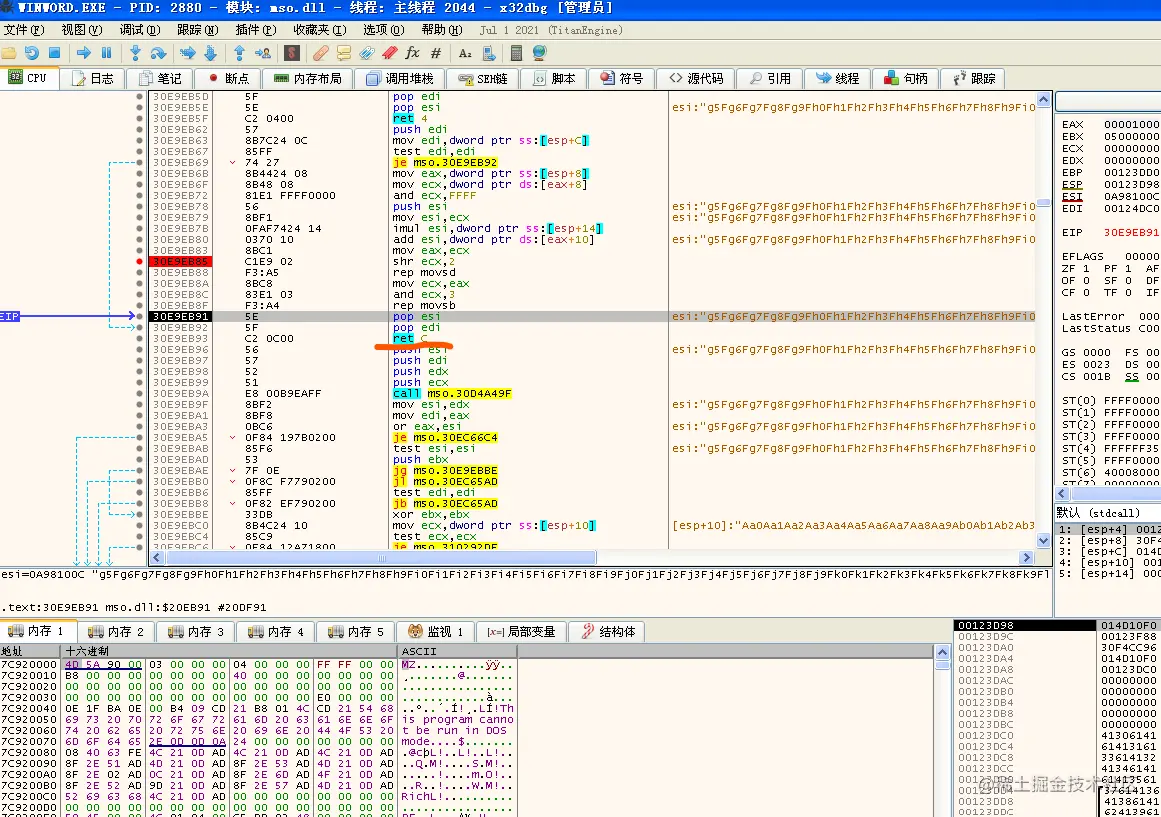
Task: Toggle breakpoint bullet at 30E9EBA5
Action: pyautogui.click(x=139, y=438)
